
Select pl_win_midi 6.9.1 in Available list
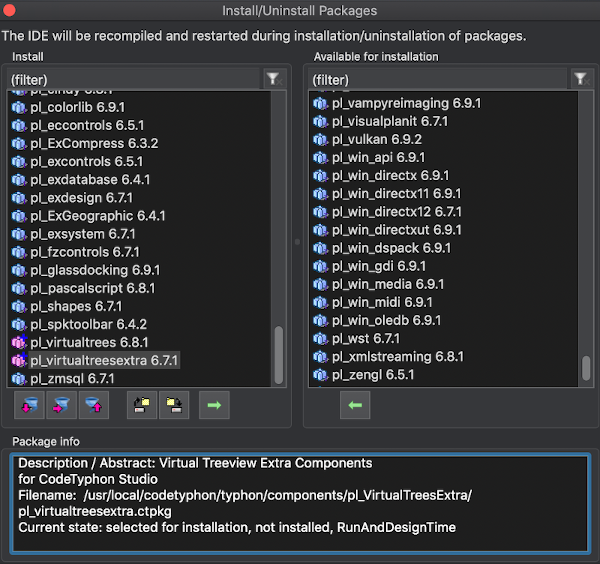382,302
